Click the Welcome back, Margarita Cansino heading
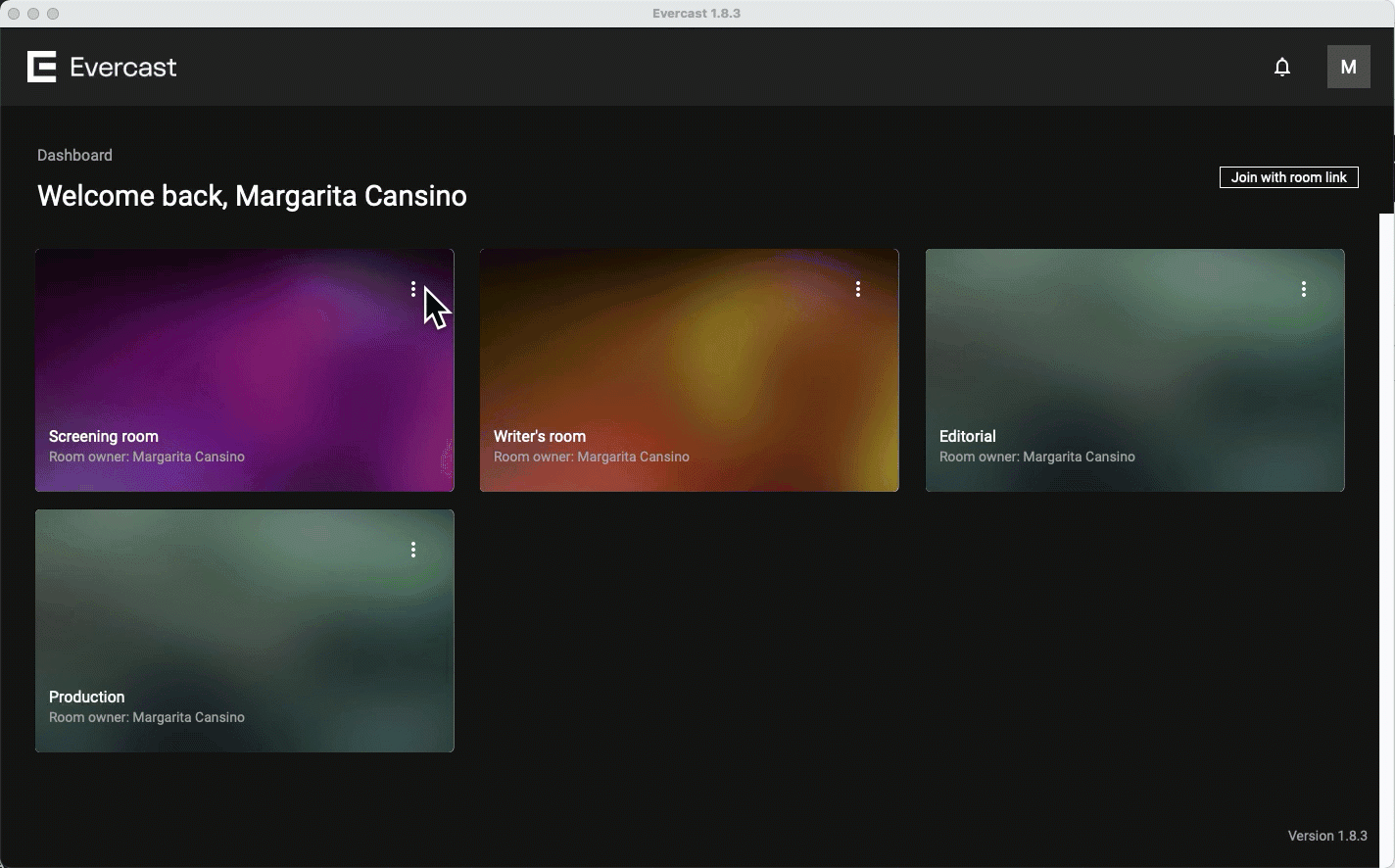The image size is (1395, 868). pyautogui.click(x=252, y=196)
